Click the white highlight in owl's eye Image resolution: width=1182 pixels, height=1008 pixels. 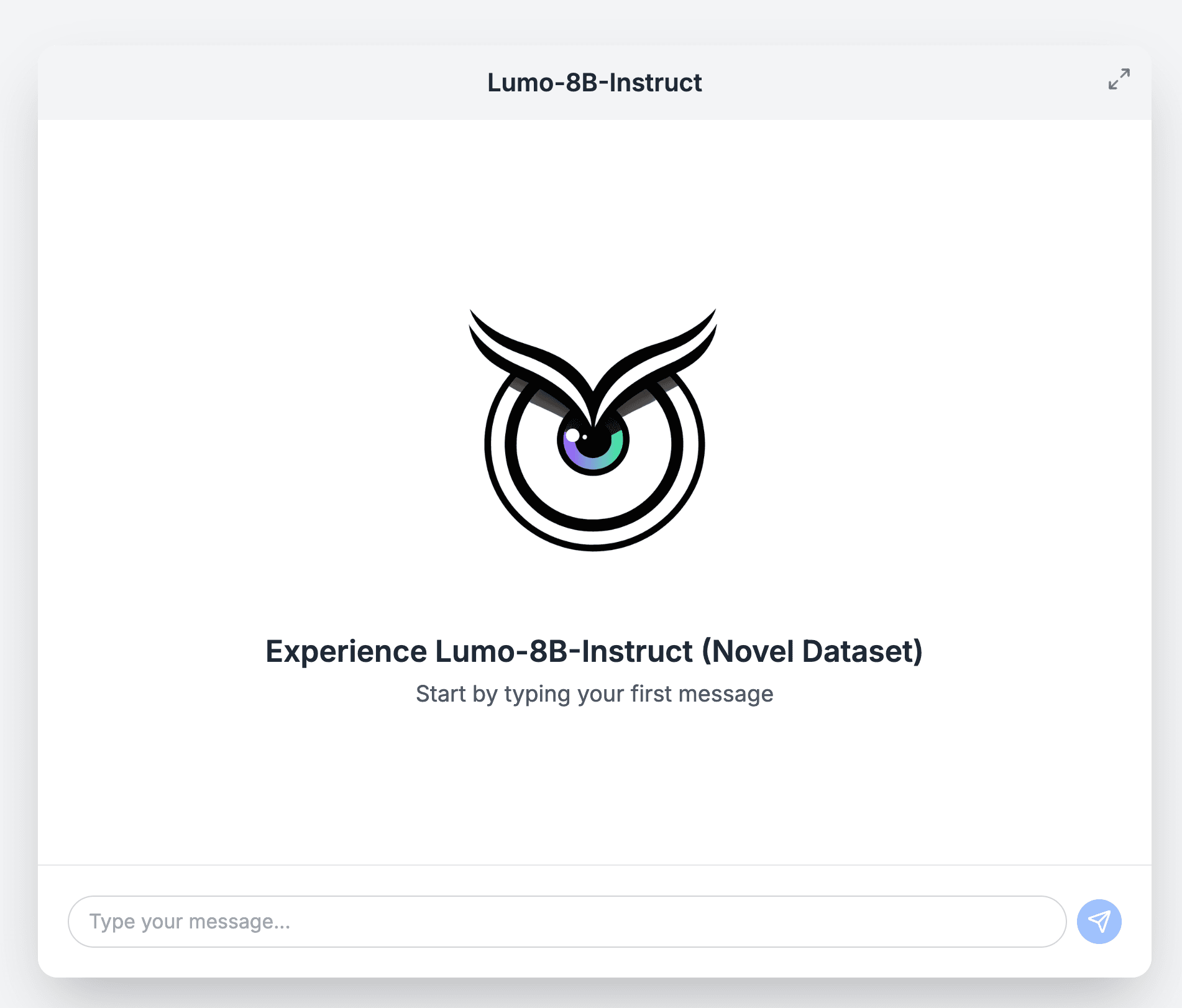(x=572, y=435)
